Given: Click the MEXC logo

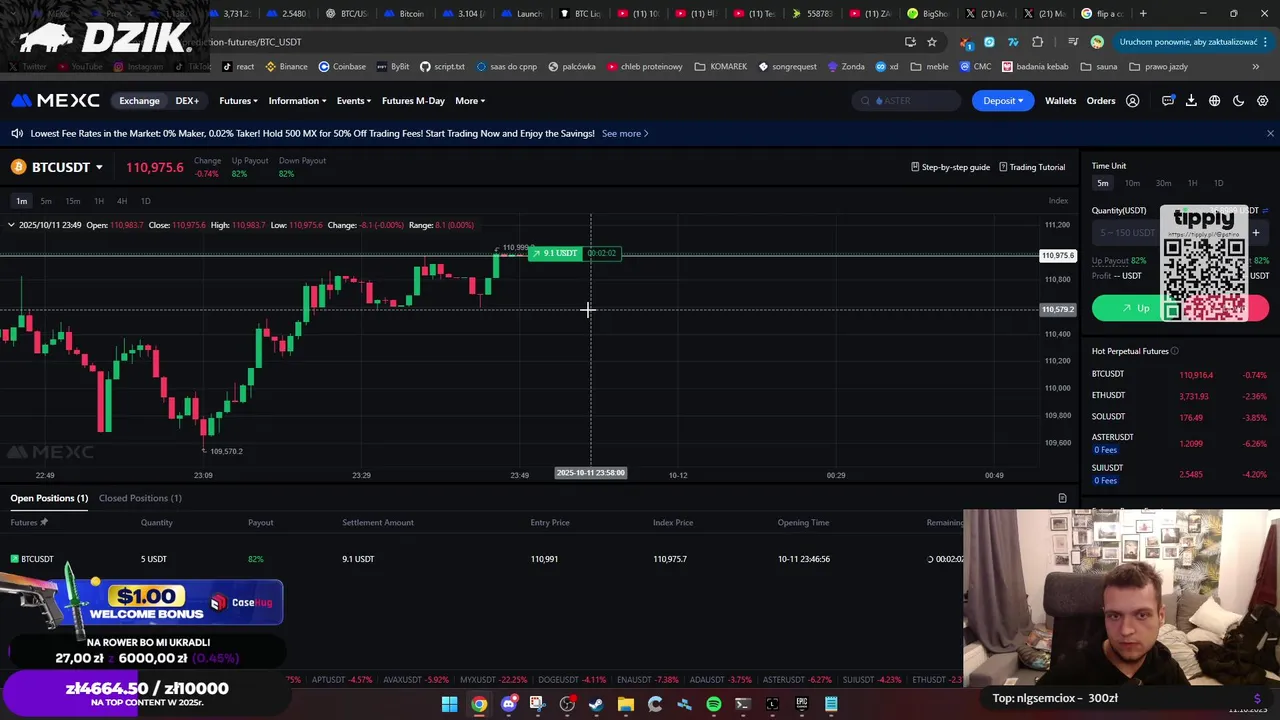Looking at the screenshot, I should click(x=55, y=101).
